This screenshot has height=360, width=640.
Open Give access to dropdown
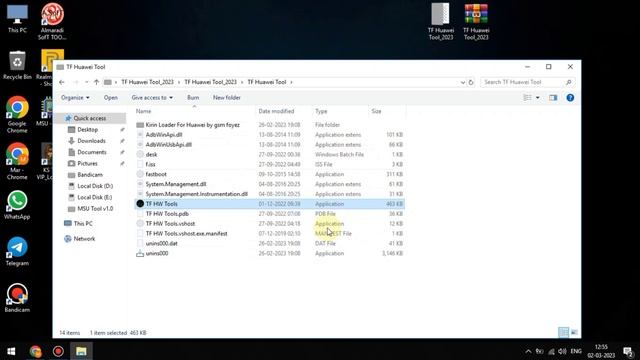[x=152, y=98]
